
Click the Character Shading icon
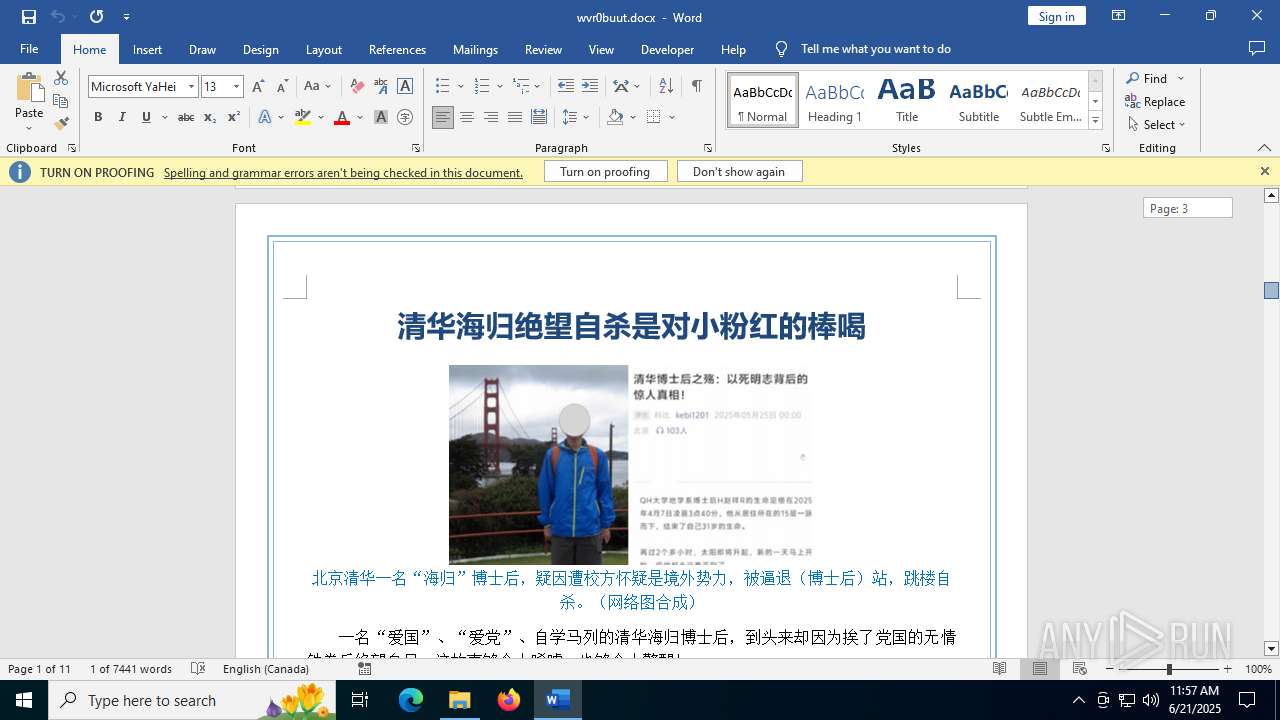tap(381, 117)
